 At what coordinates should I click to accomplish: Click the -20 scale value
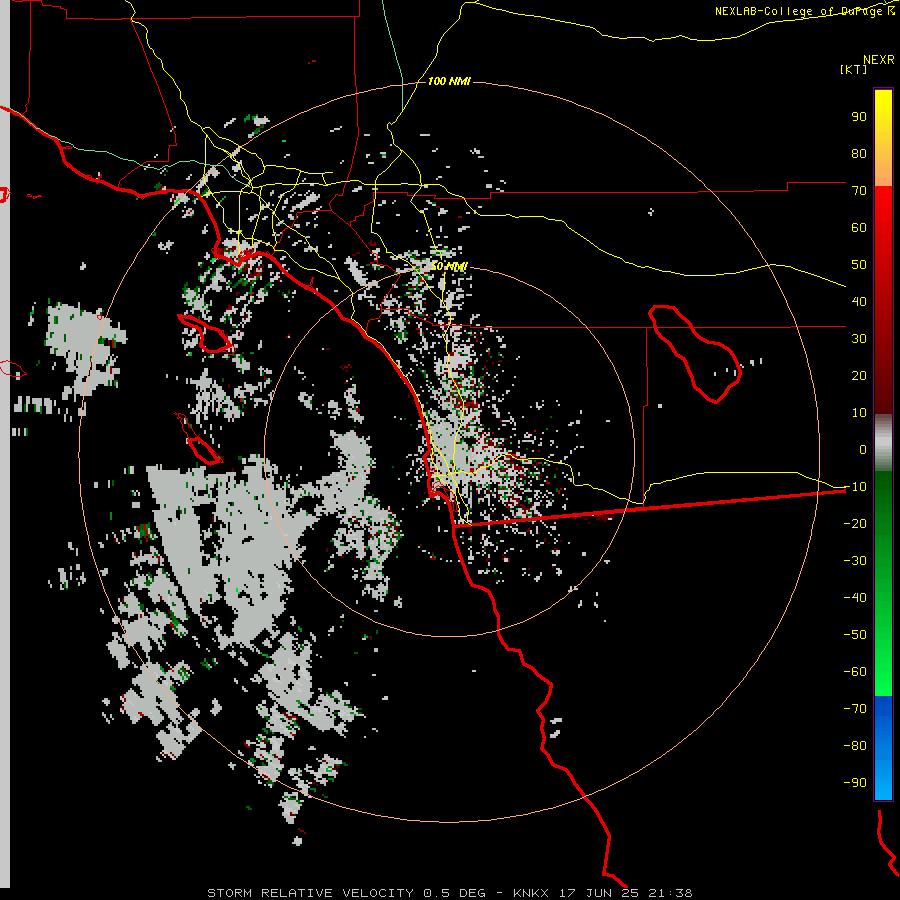(855, 523)
